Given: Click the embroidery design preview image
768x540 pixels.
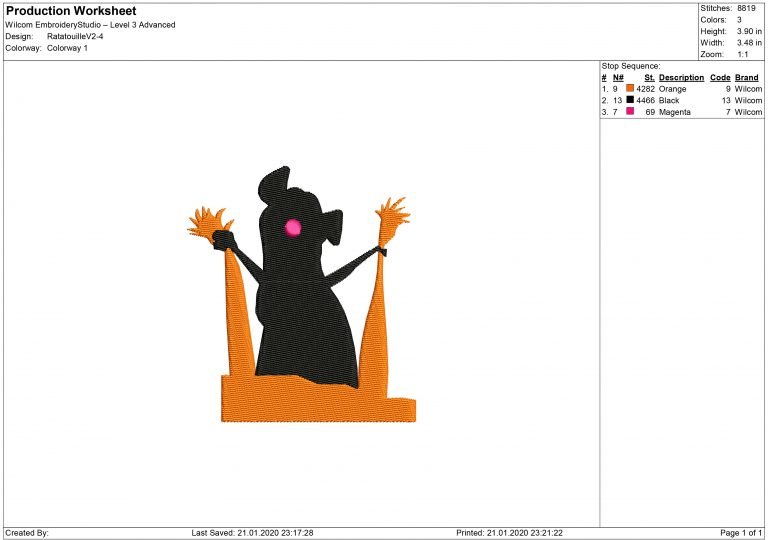Looking at the screenshot, I should [302, 294].
